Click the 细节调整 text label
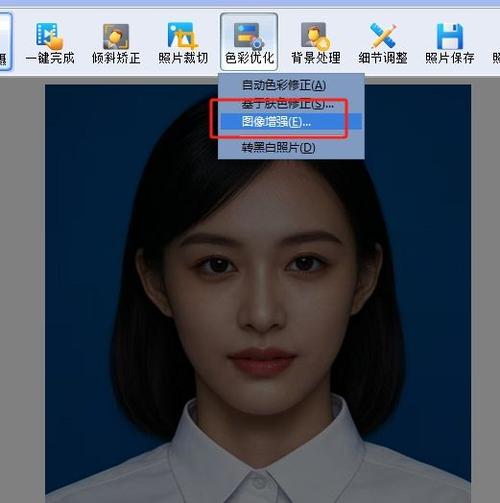This screenshot has width=500, height=503. click(x=383, y=58)
